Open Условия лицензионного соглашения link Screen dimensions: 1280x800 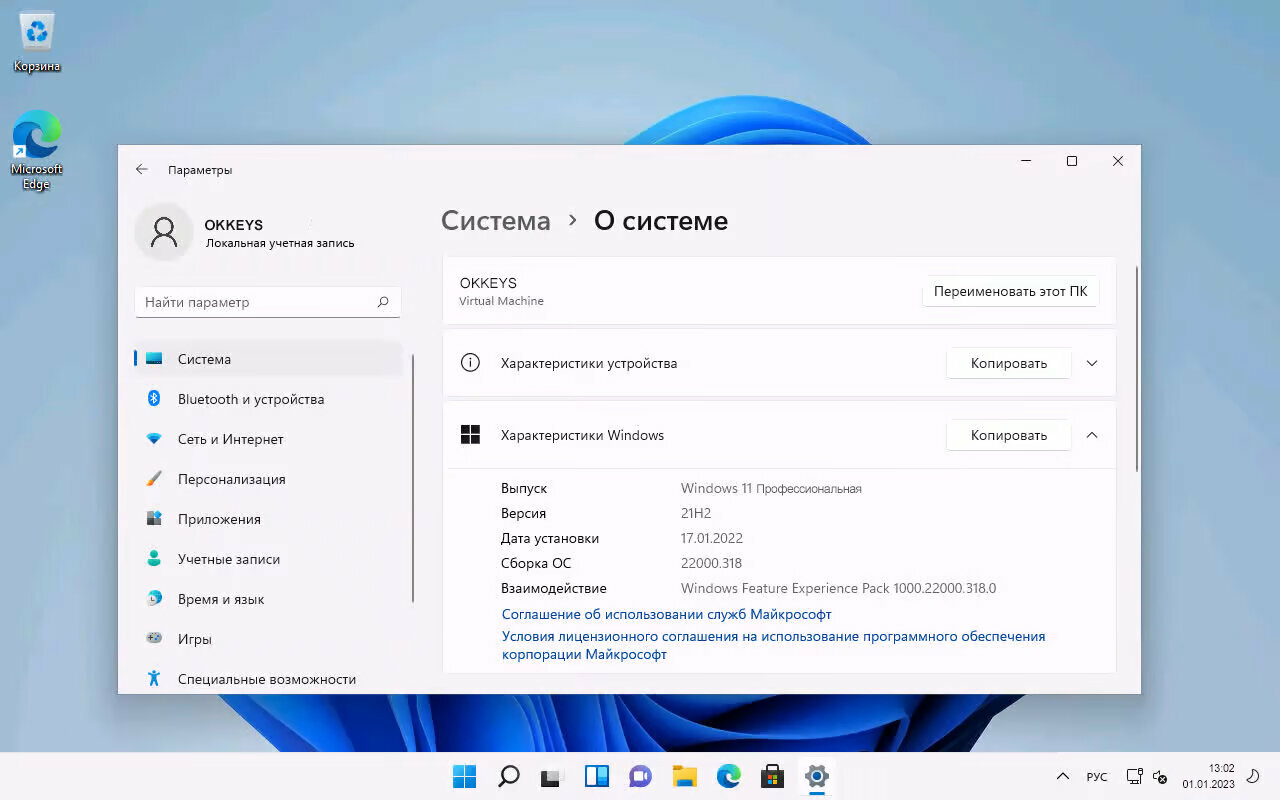[x=773, y=645]
